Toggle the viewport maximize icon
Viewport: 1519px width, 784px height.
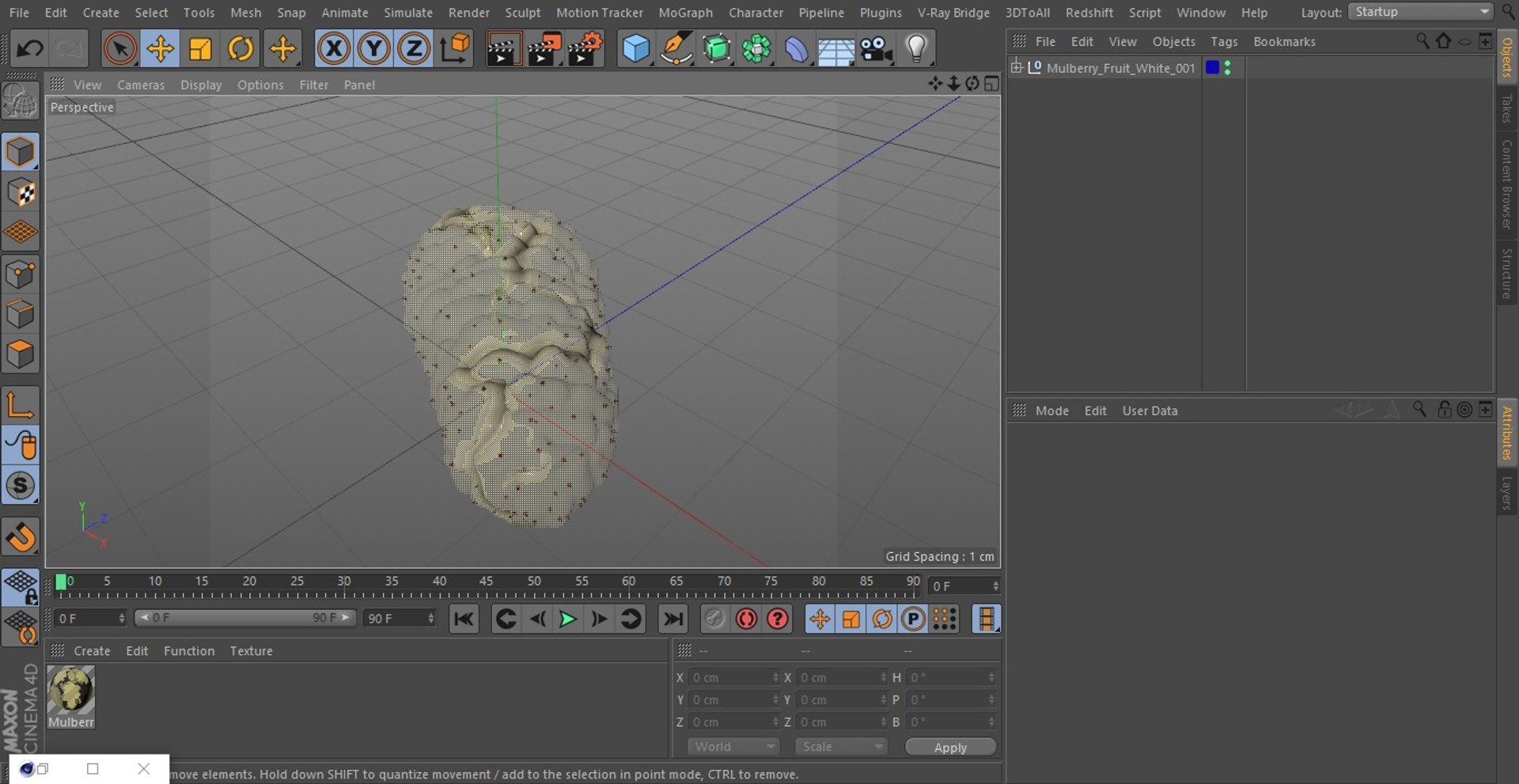point(991,84)
